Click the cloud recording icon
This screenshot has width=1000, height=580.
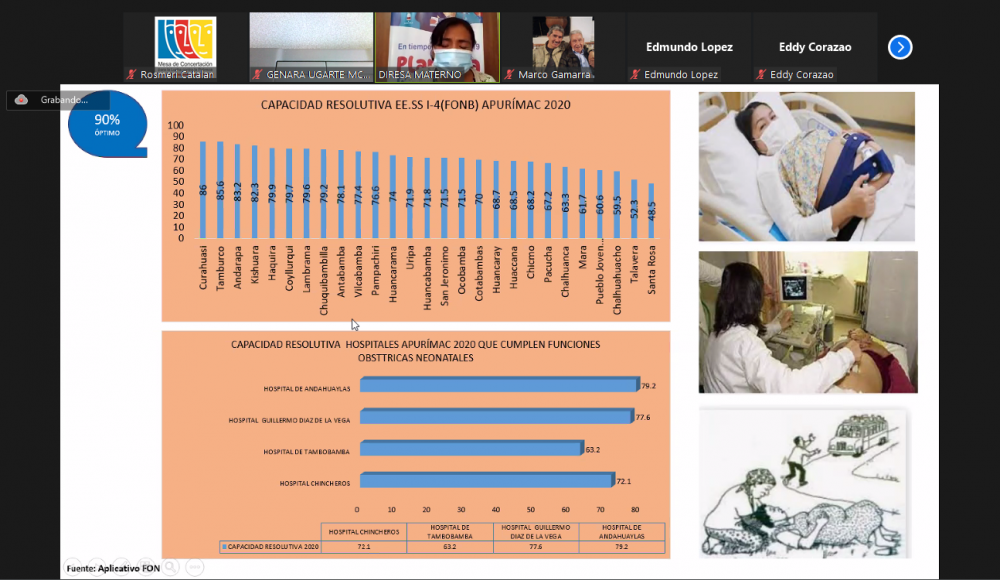click(21, 100)
